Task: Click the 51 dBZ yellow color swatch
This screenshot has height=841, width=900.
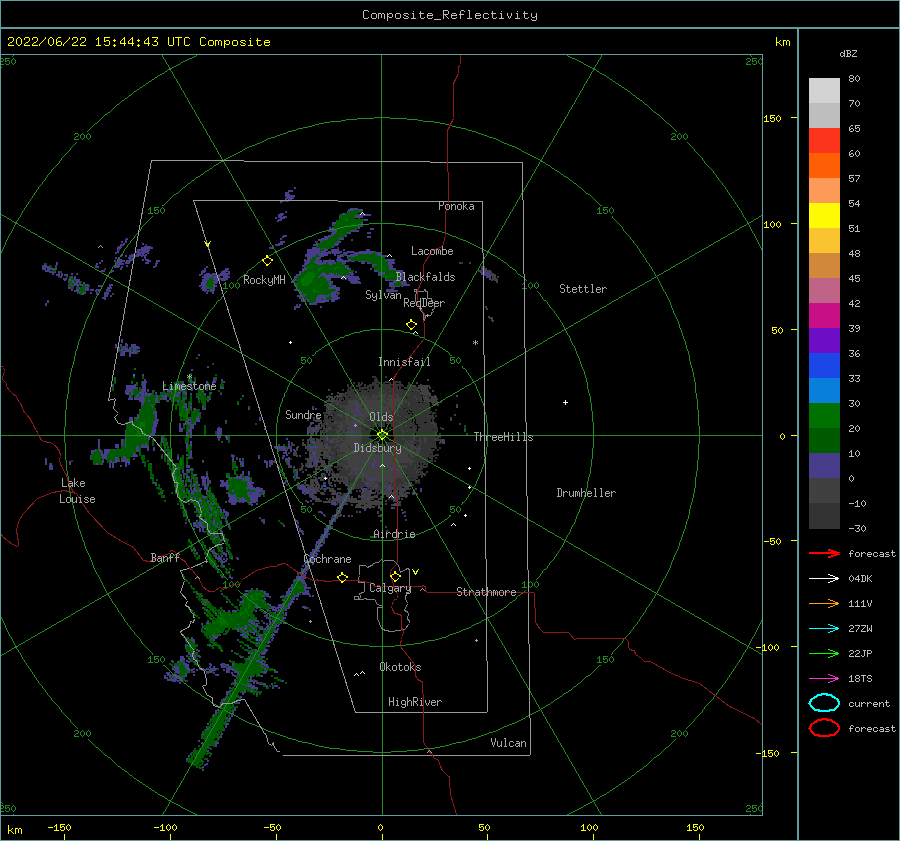Action: (x=824, y=216)
